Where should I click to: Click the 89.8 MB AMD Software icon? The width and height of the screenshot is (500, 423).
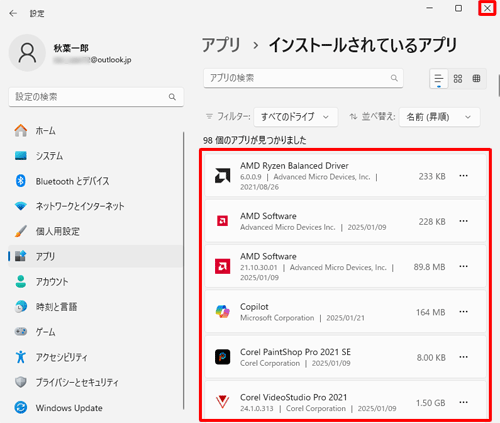tap(222, 266)
